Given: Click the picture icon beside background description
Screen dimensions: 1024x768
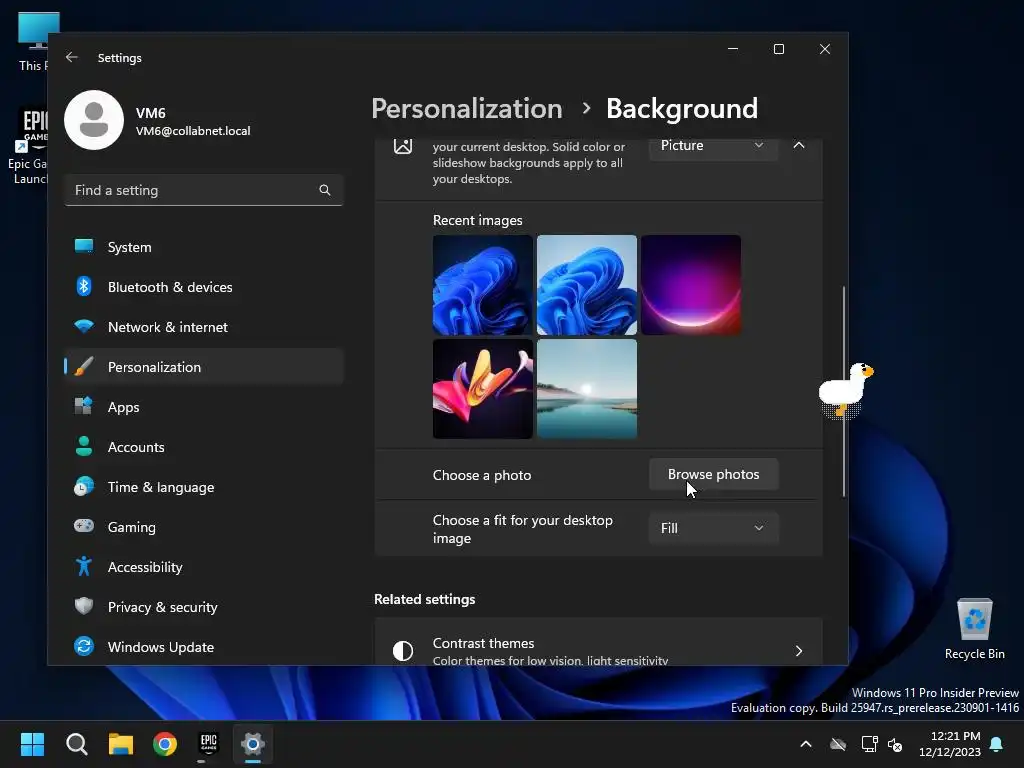Looking at the screenshot, I should 403,145.
